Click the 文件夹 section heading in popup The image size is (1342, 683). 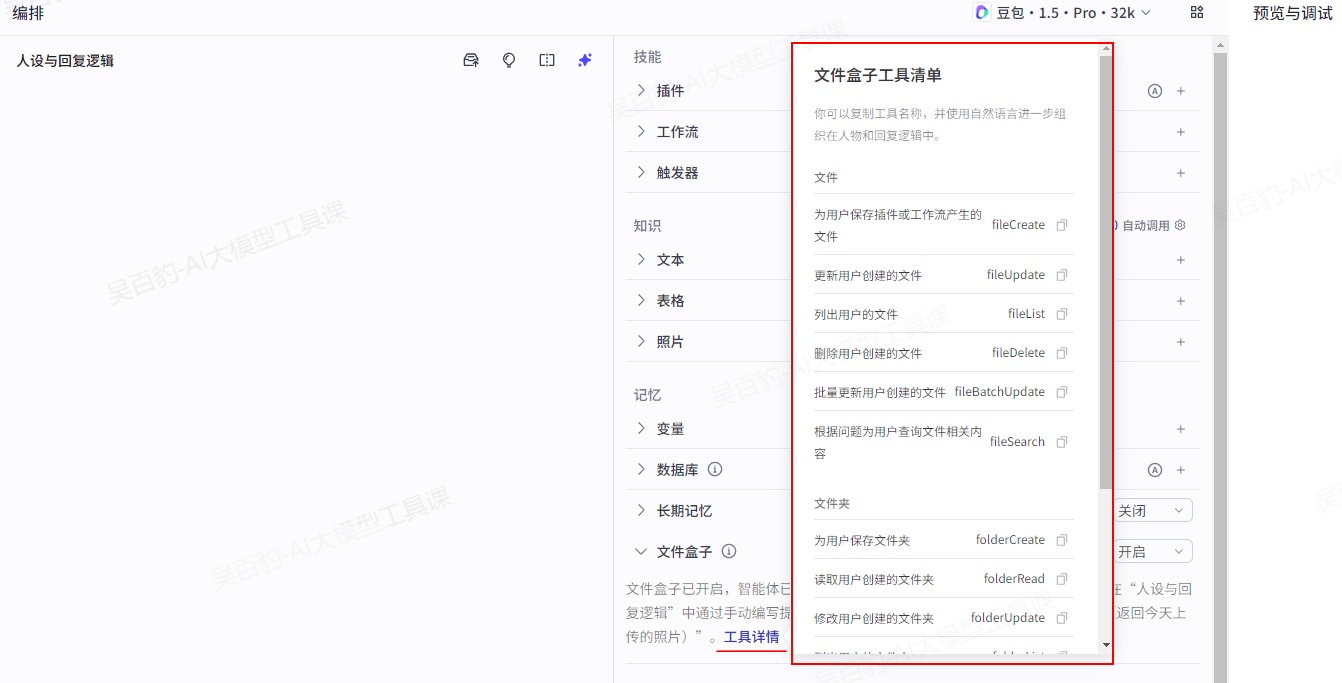832,504
